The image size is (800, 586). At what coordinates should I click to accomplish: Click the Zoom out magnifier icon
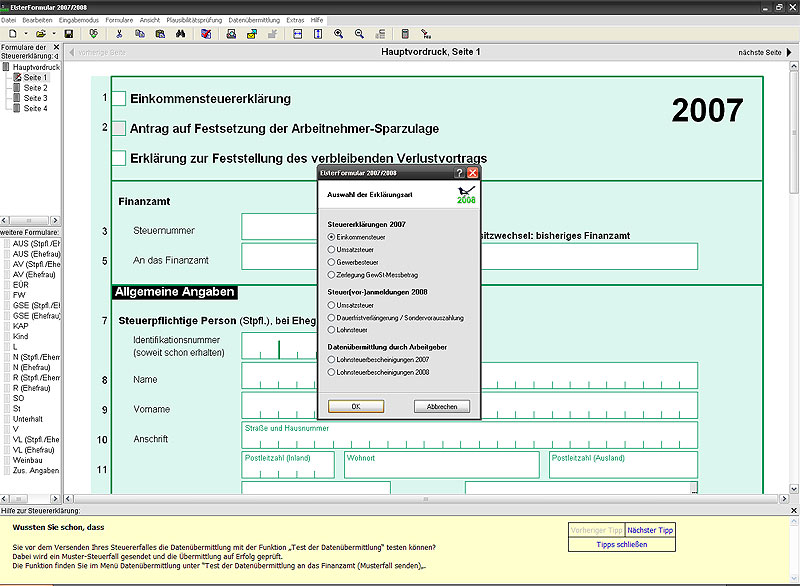(359, 34)
